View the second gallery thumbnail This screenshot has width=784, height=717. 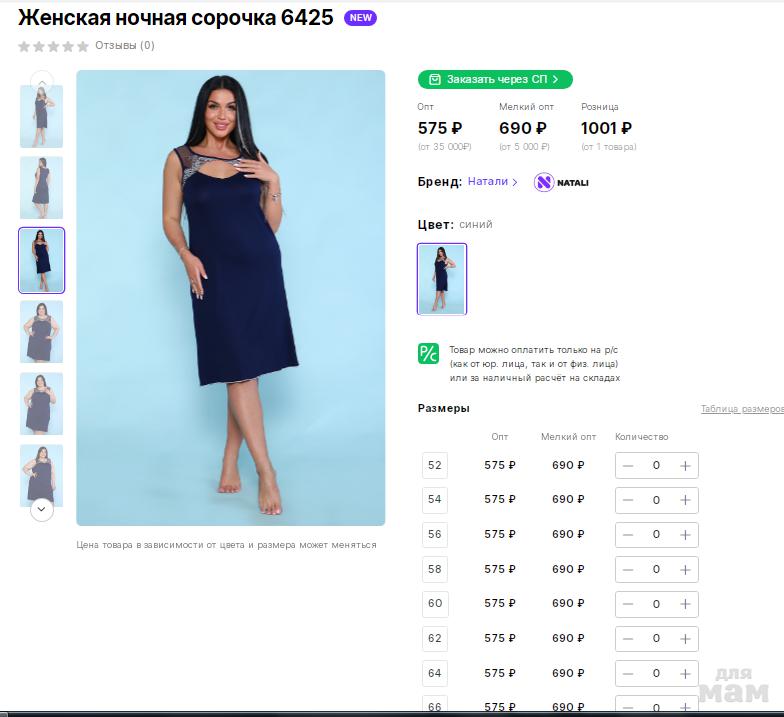click(41, 187)
